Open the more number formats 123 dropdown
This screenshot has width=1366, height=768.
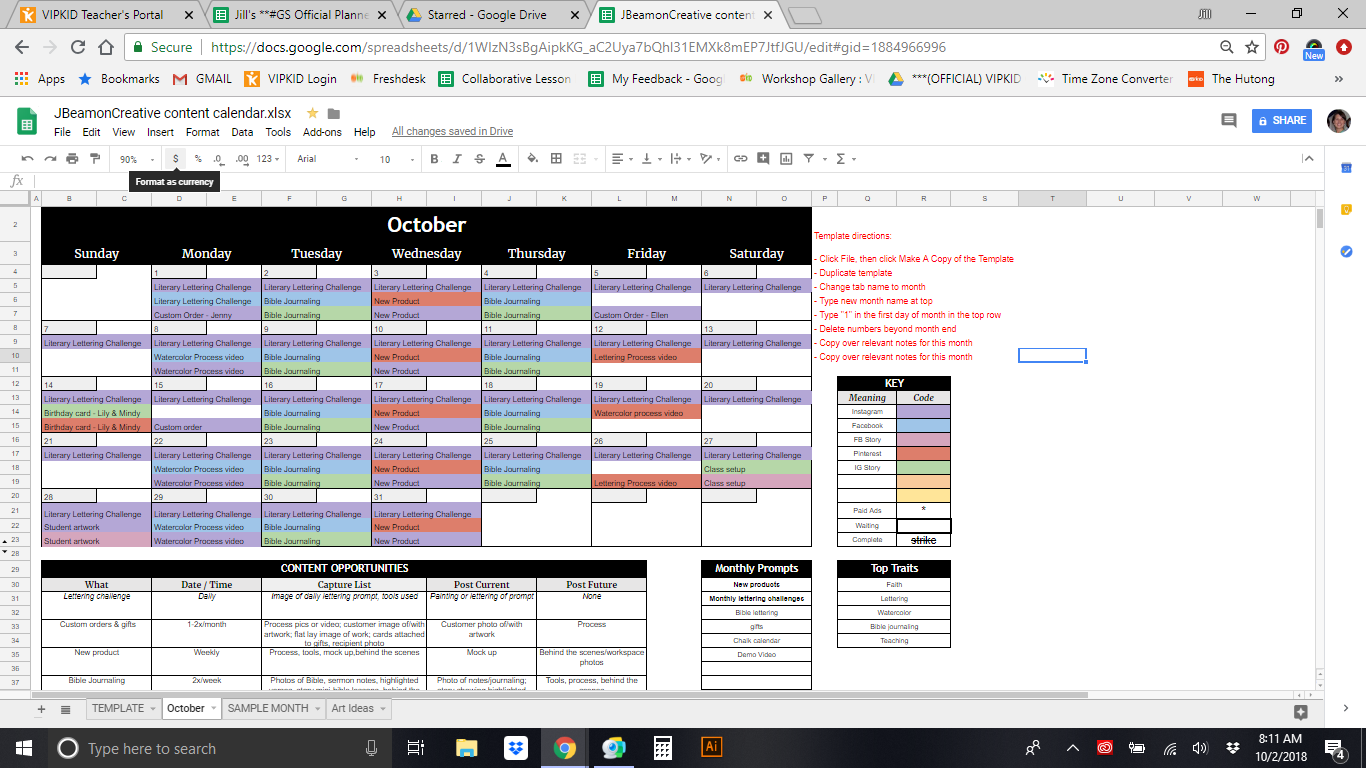pyautogui.click(x=268, y=158)
